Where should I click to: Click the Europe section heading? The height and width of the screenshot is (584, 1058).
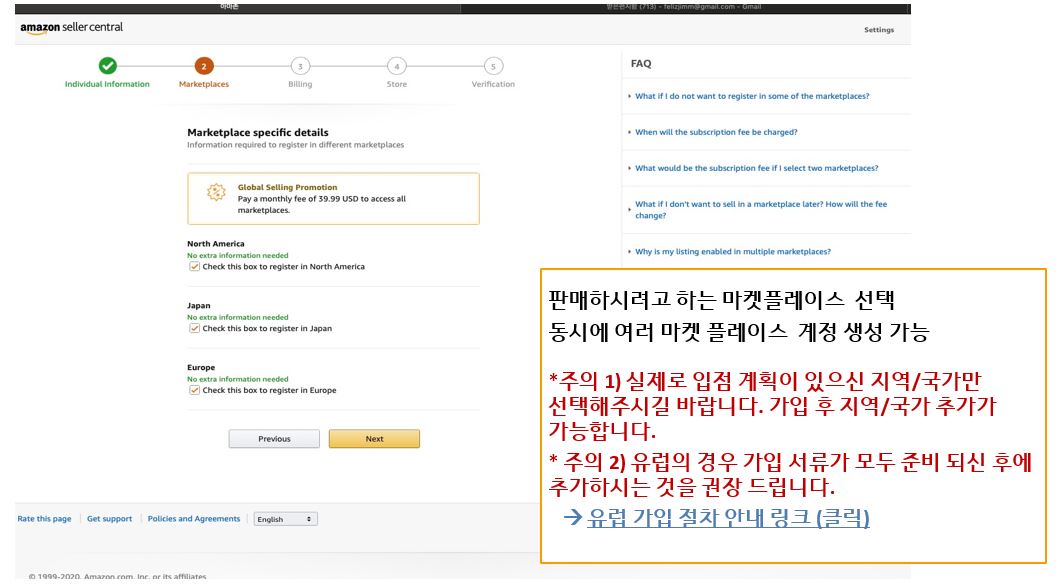point(201,368)
